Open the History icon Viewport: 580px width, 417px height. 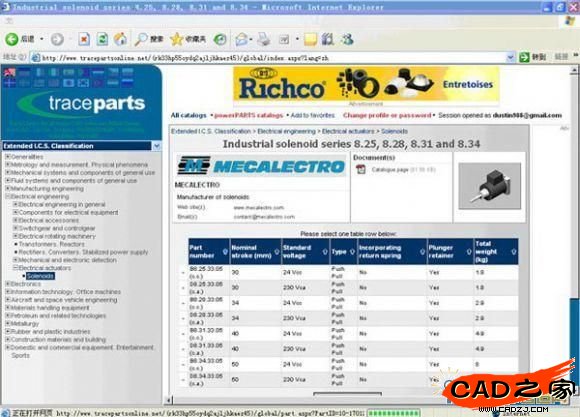[x=220, y=39]
